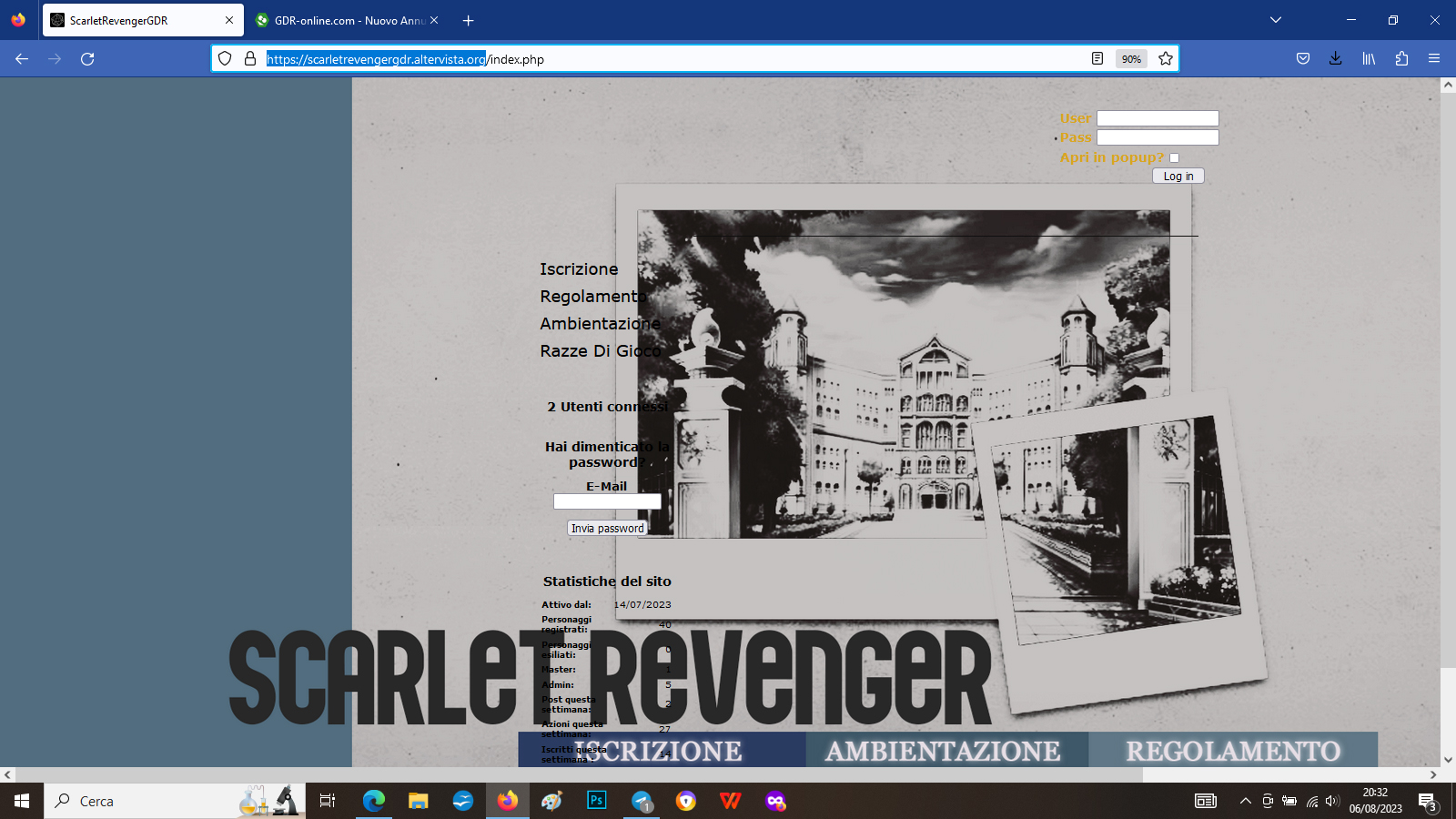Click scroll down arrow on scrollbar
Screen dimensions: 1456x819
pyautogui.click(x=1448, y=760)
